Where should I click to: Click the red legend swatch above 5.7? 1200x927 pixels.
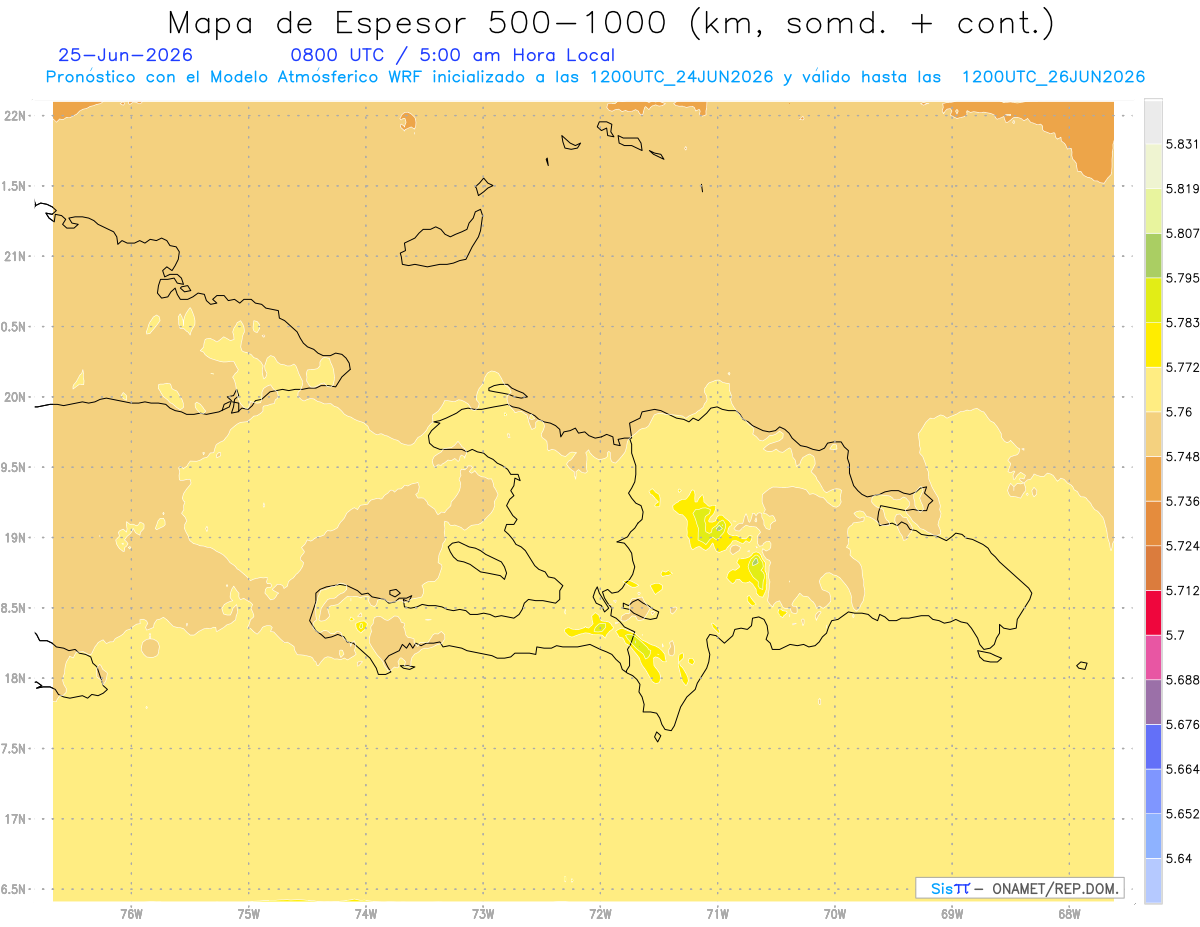[x=1153, y=612]
